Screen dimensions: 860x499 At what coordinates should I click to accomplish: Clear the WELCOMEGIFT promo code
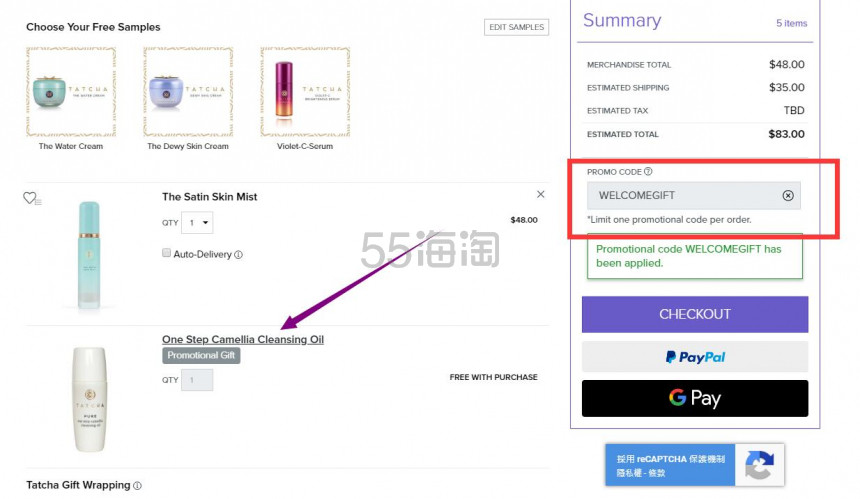[x=788, y=196]
